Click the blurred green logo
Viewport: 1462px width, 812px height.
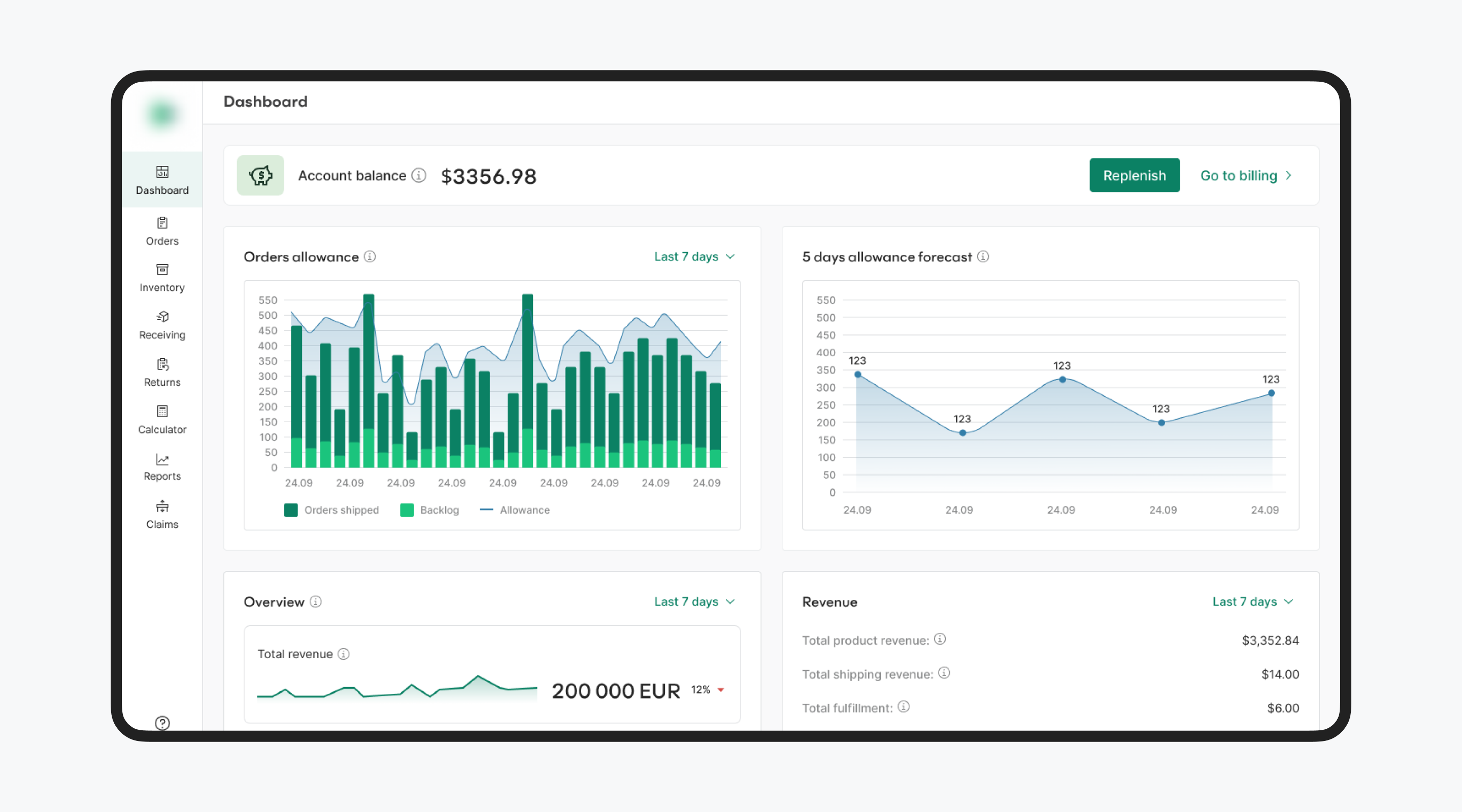[x=162, y=115]
